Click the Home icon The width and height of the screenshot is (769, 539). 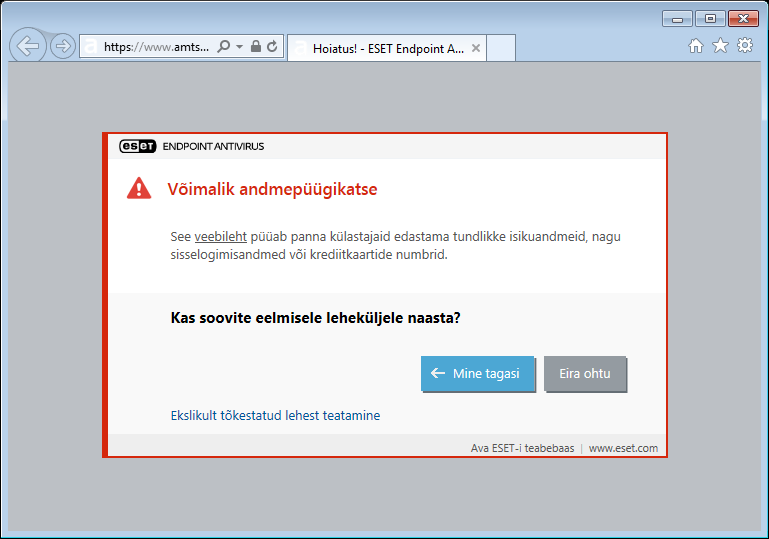[x=695, y=46]
